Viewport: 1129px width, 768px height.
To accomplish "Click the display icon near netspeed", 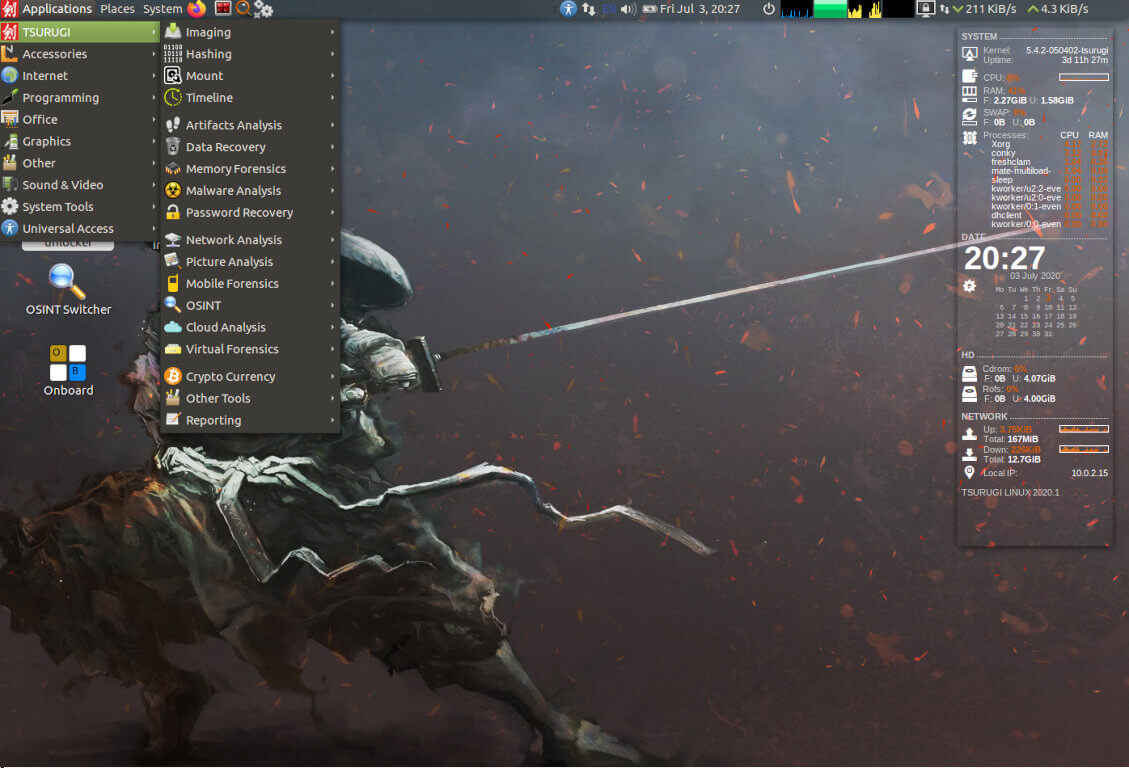I will (x=925, y=9).
